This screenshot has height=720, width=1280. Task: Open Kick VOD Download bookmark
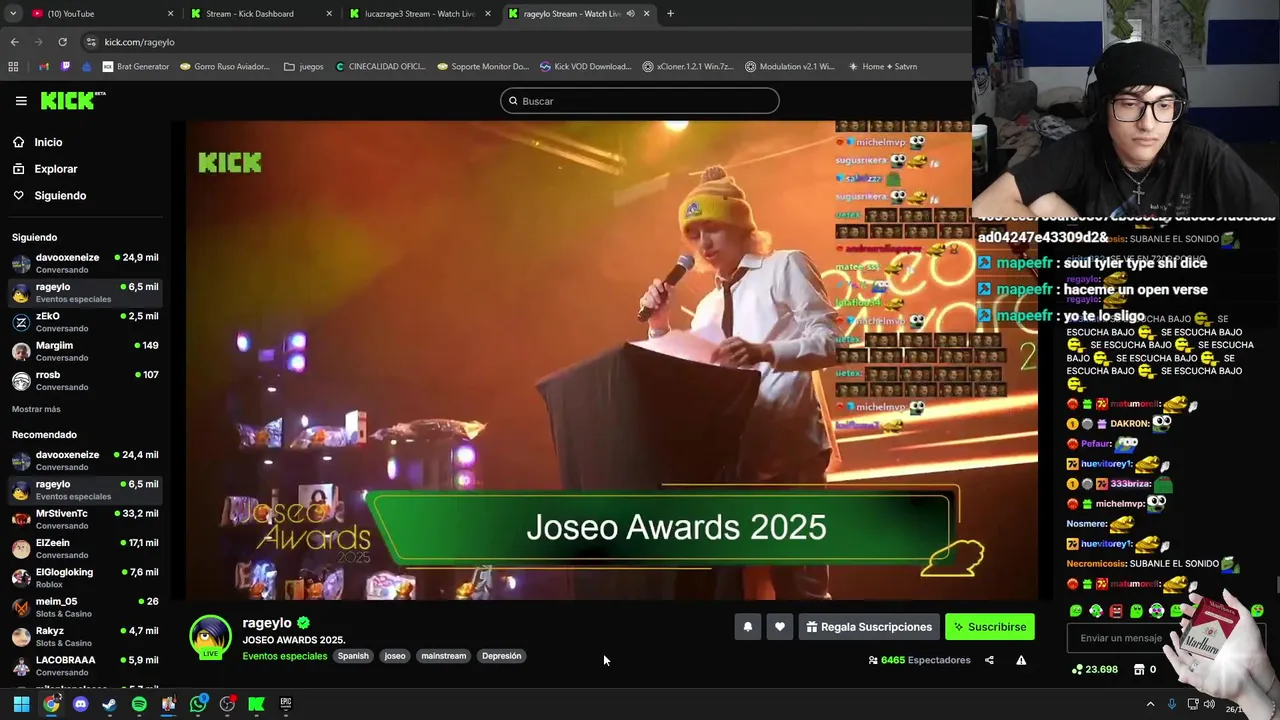[x=585, y=67]
